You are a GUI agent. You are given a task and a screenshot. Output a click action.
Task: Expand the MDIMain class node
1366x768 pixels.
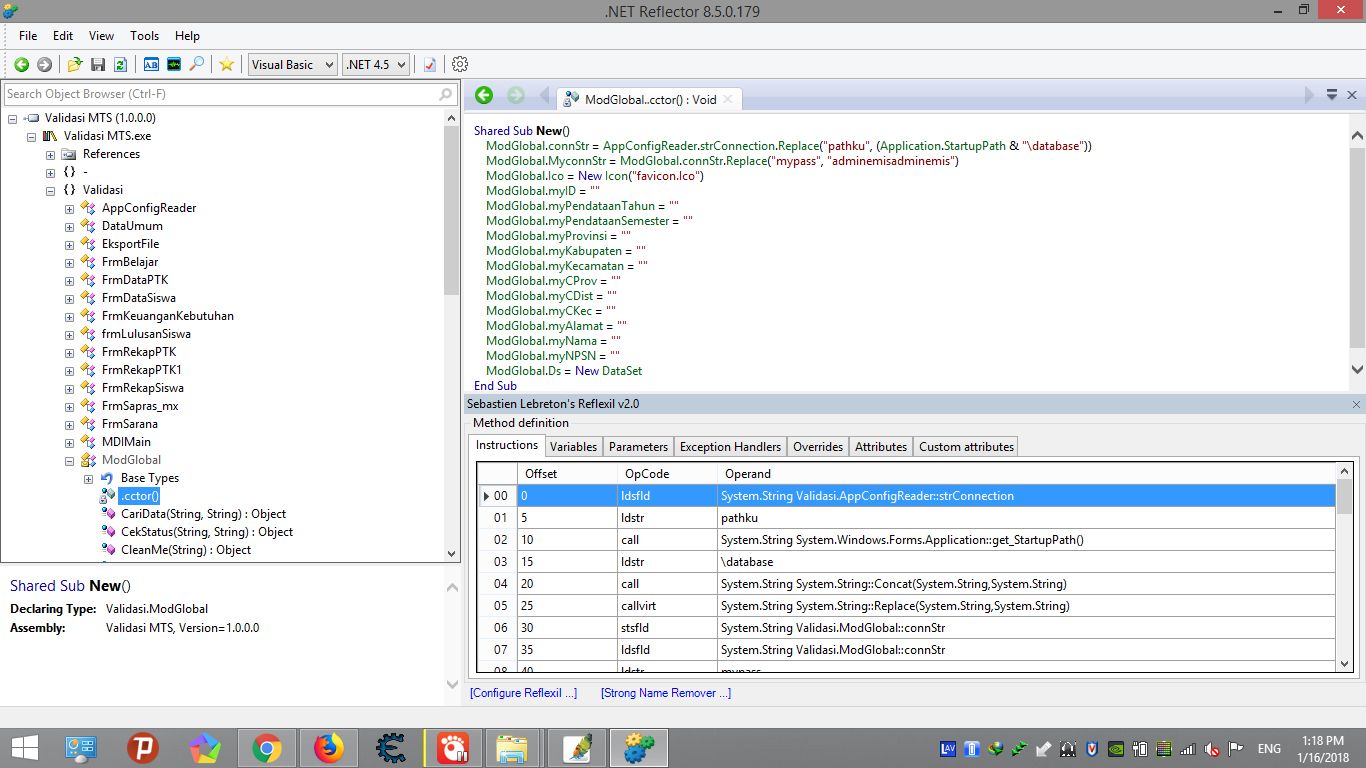coord(70,442)
